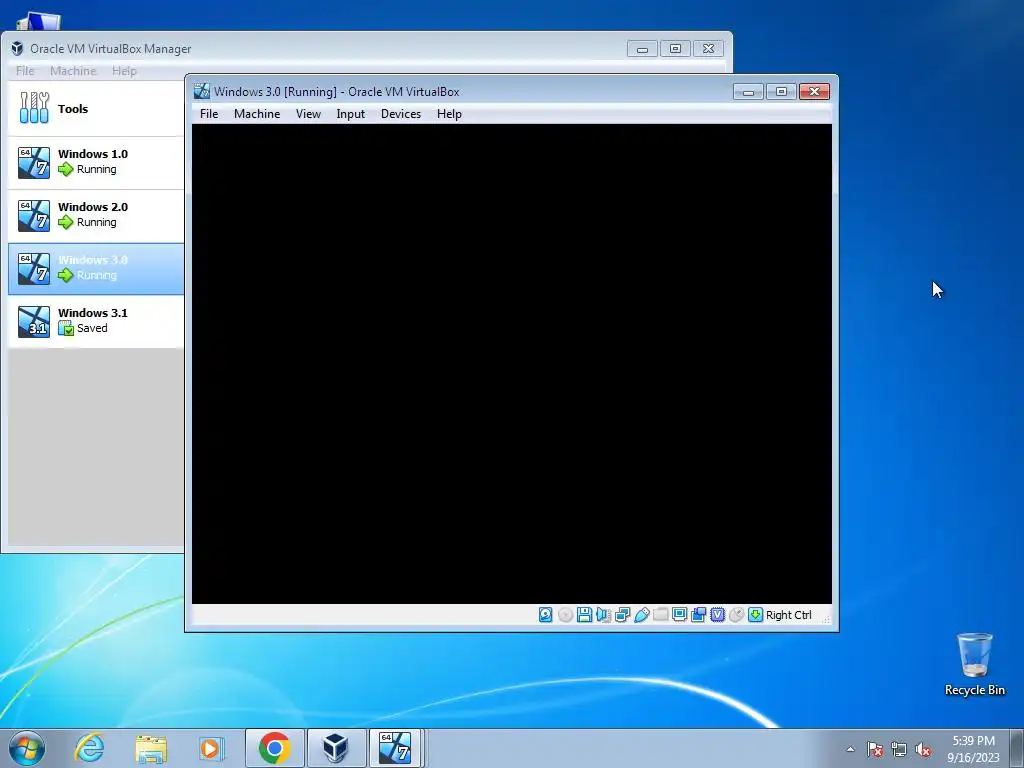Select the Windows 3.0 virtual machine

[x=96, y=268]
